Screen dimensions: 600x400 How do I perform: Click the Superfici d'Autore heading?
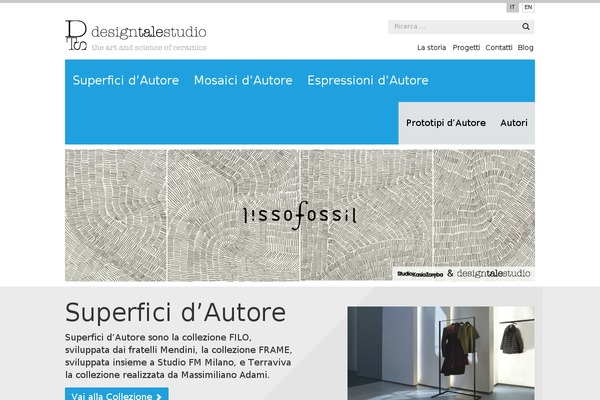[x=175, y=312]
